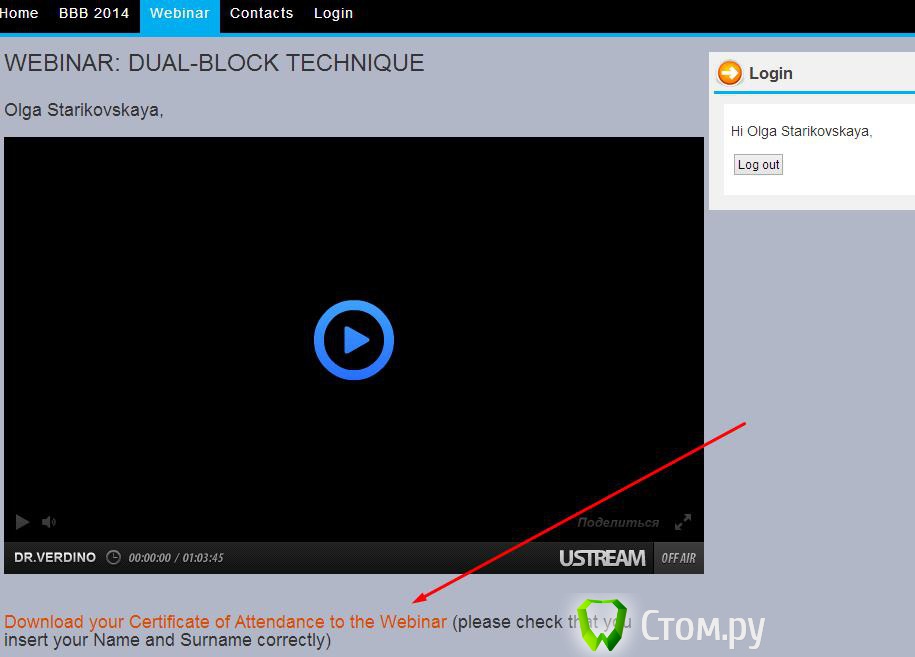
Task: Mute the video with the speaker icon
Action: tap(49, 522)
